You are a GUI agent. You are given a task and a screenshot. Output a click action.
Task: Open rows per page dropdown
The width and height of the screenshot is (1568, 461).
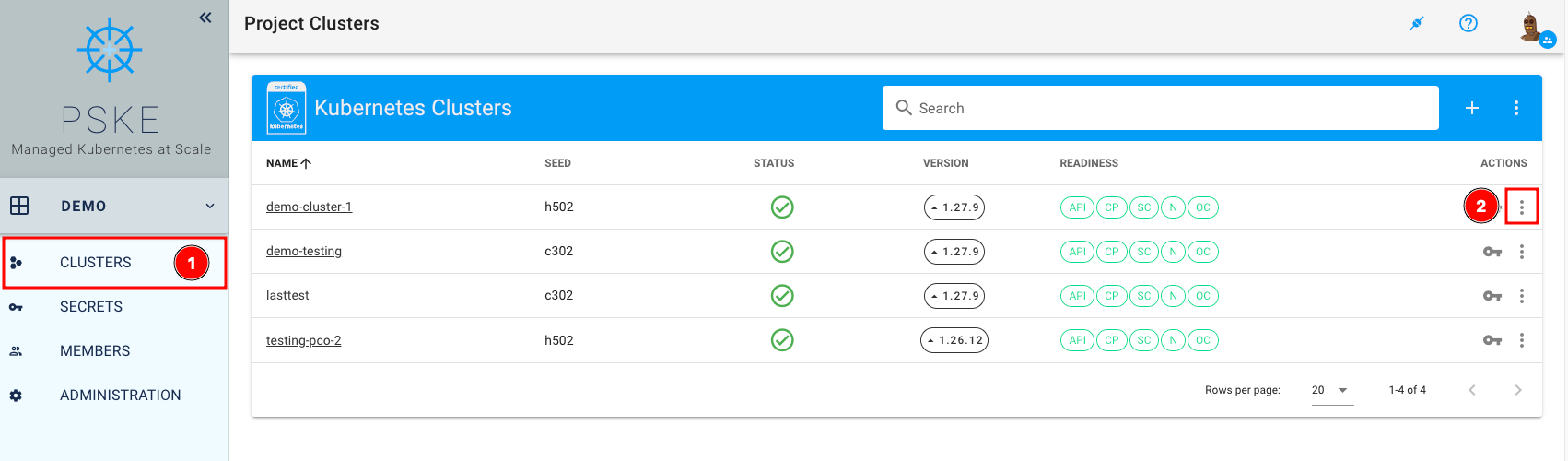coord(1332,390)
